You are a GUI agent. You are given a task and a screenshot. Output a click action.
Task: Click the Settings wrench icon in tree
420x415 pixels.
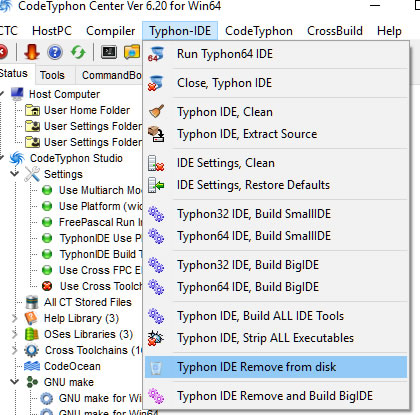coord(32,174)
